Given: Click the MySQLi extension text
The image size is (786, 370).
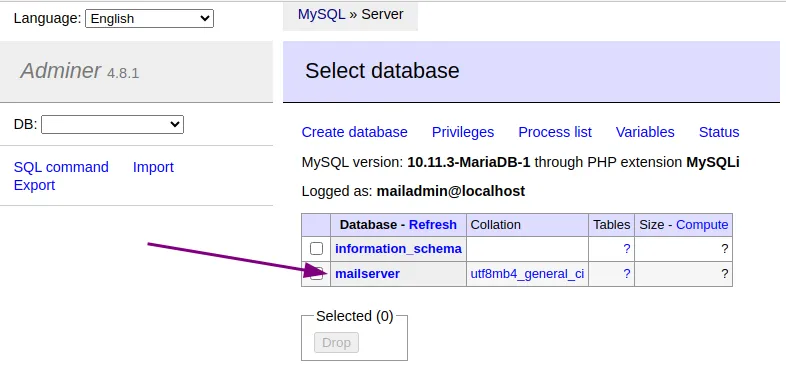Looking at the screenshot, I should click(x=713, y=162).
